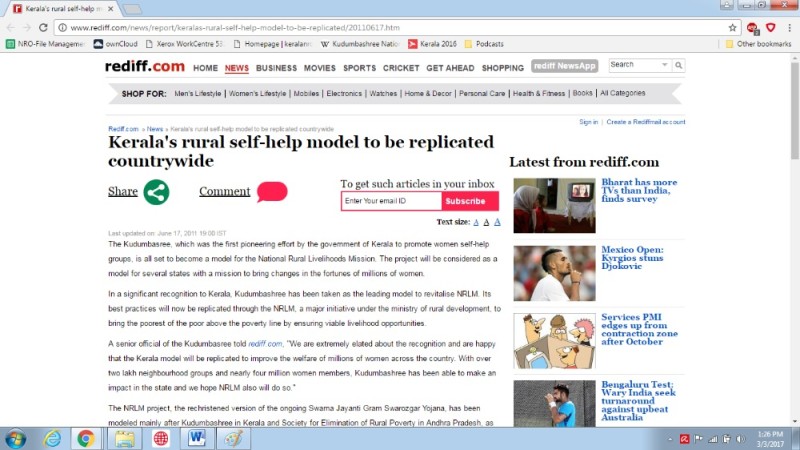Go back to previous page
Screen dimensions: 800x450
point(11,28)
